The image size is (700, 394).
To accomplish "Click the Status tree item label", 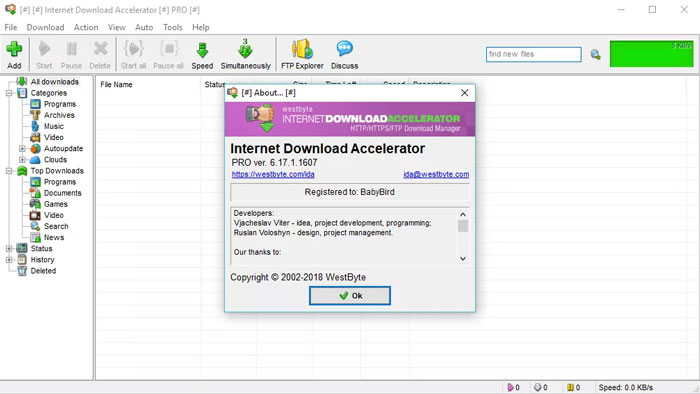I will point(42,249).
